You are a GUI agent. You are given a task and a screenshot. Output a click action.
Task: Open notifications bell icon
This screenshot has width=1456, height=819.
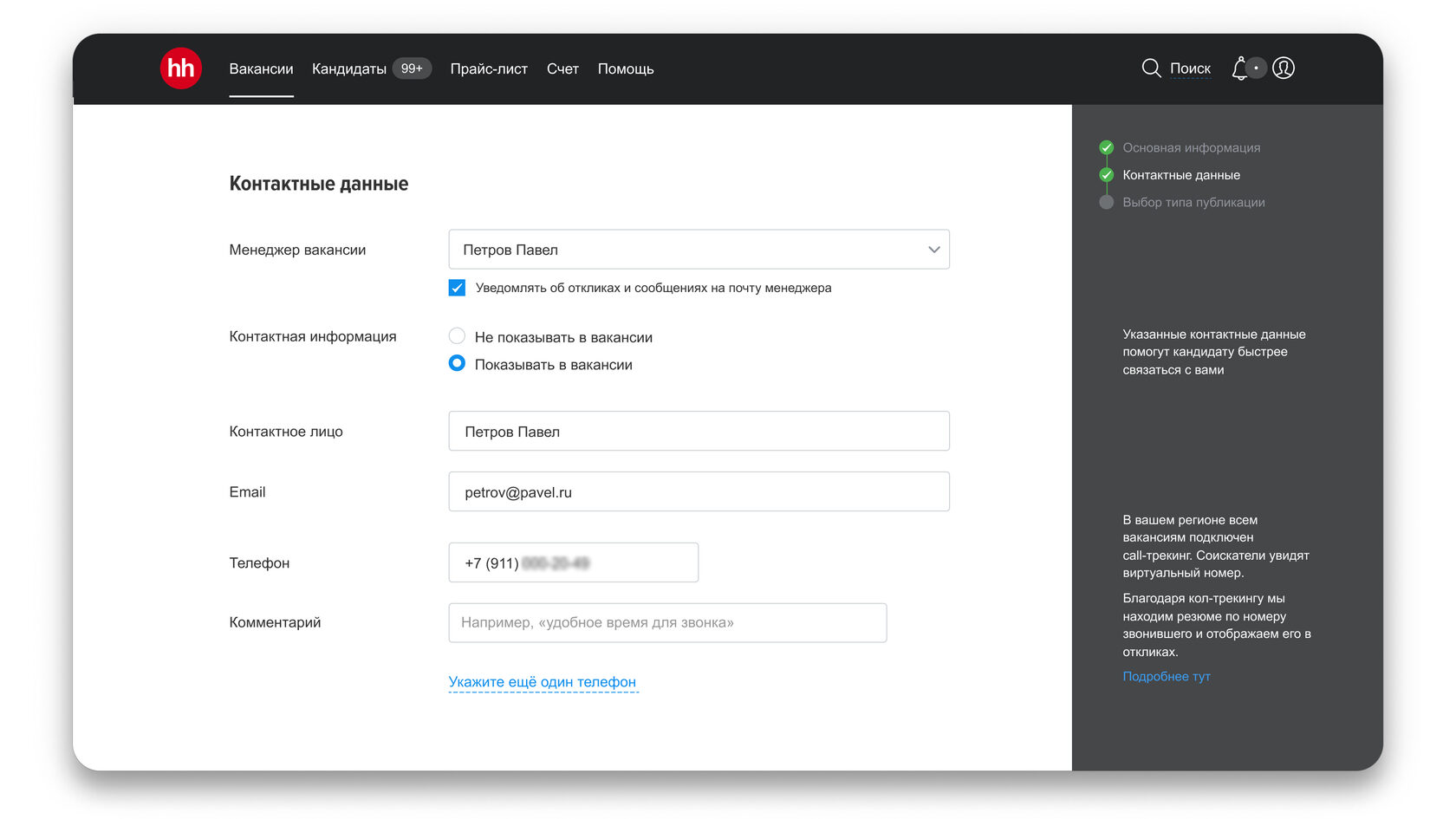pos(1240,68)
